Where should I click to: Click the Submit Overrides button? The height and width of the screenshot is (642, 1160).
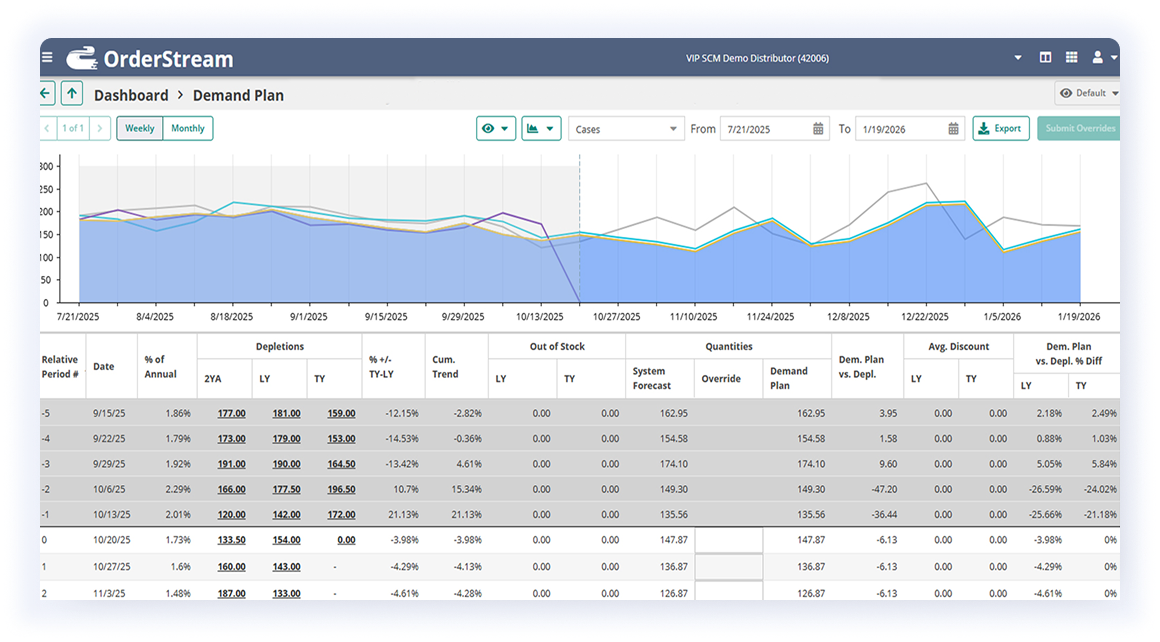pyautogui.click(x=1078, y=128)
